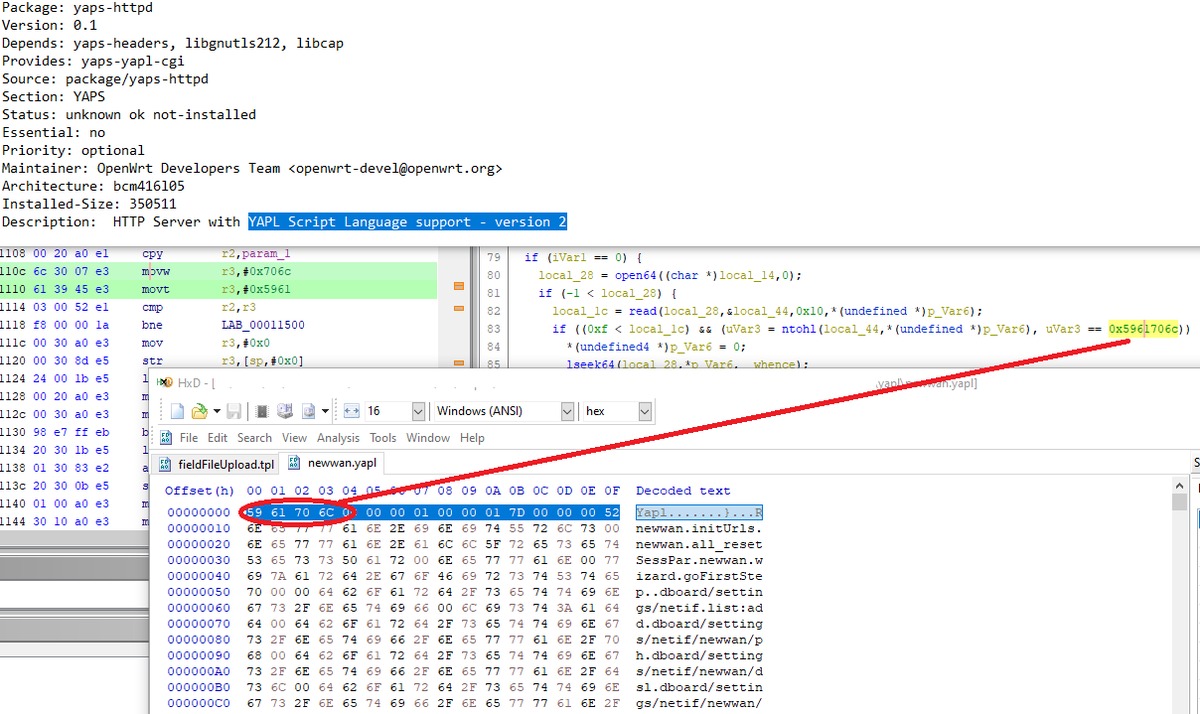Click highlighted 'YAPL Script Language support - version 2'
Viewport: 1200px width, 714px height.
click(407, 222)
